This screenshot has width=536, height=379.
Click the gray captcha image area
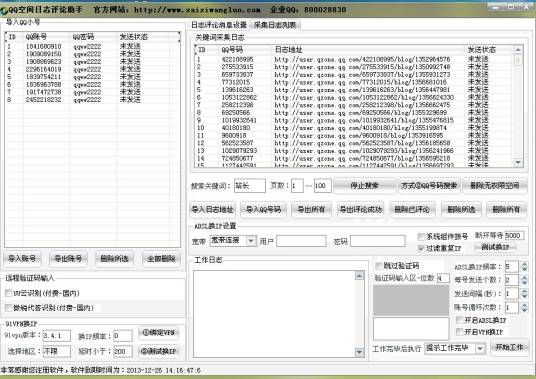(411, 300)
